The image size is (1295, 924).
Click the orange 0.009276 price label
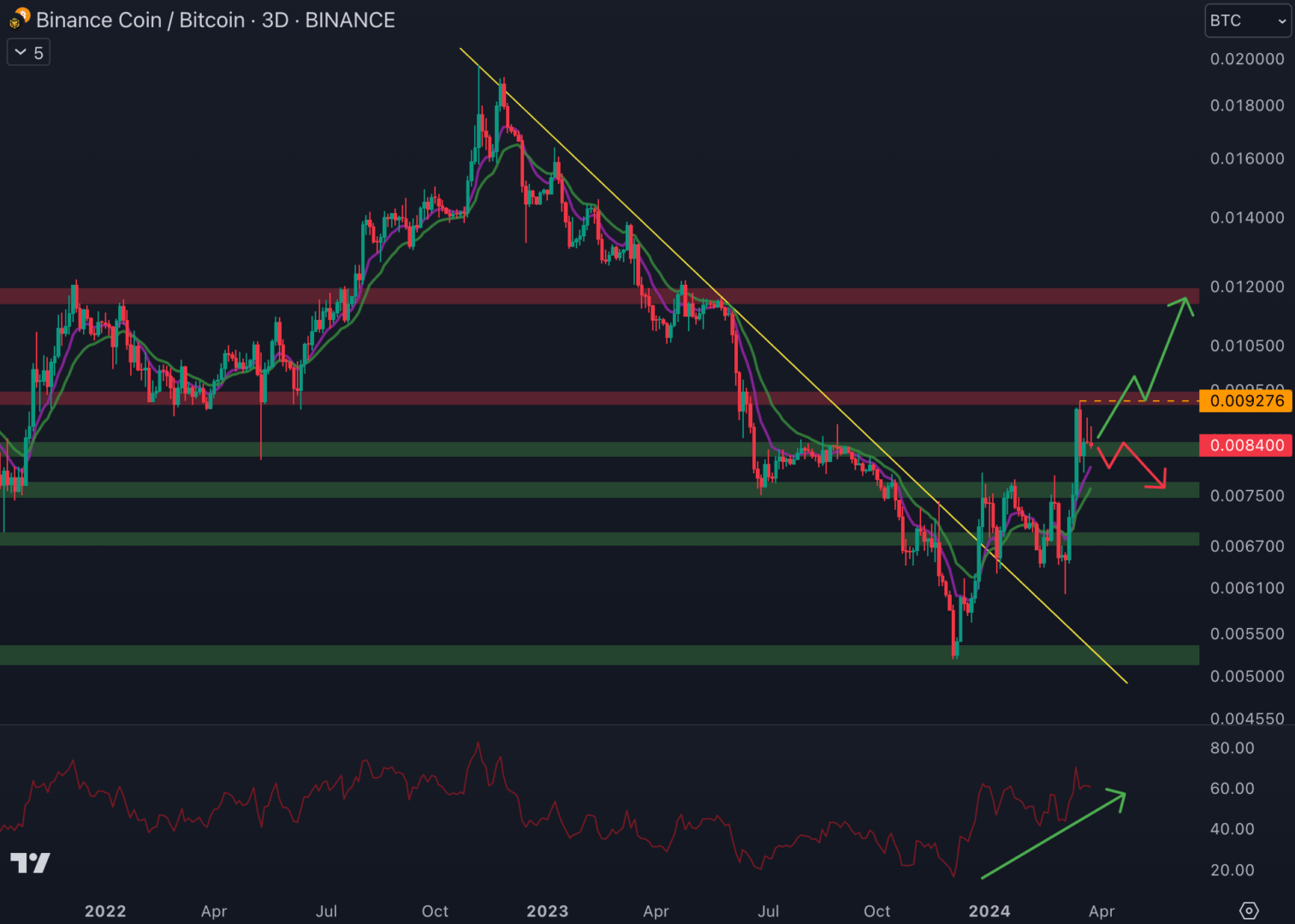point(1245,400)
